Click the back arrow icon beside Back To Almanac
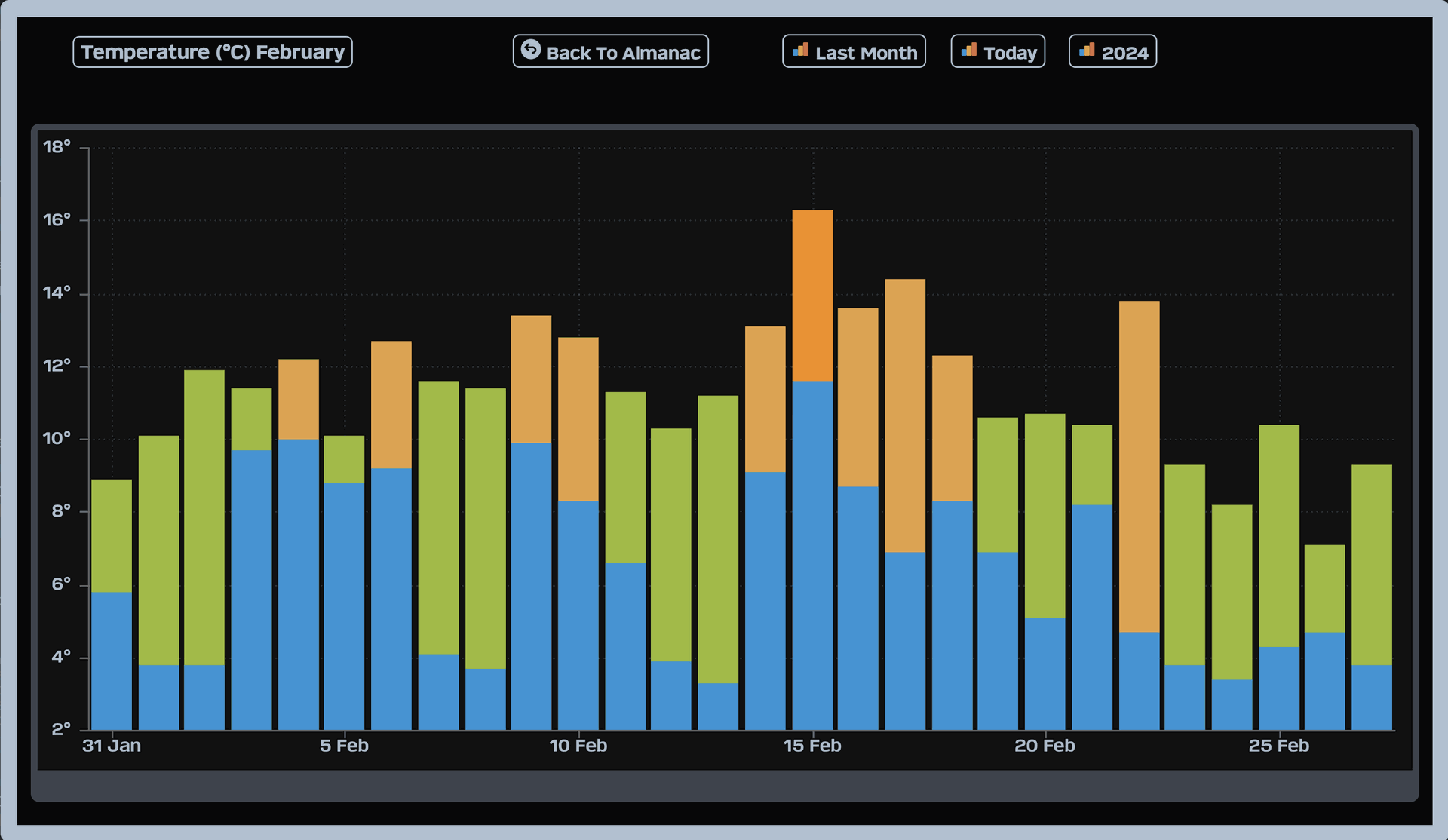Image resolution: width=1448 pixels, height=840 pixels. coord(531,50)
